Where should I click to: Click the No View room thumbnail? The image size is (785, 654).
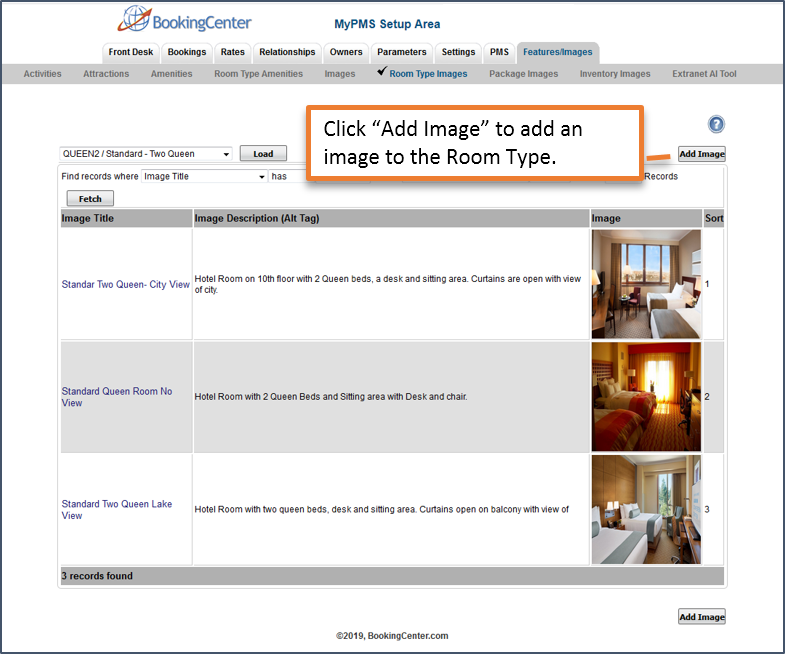coord(646,397)
